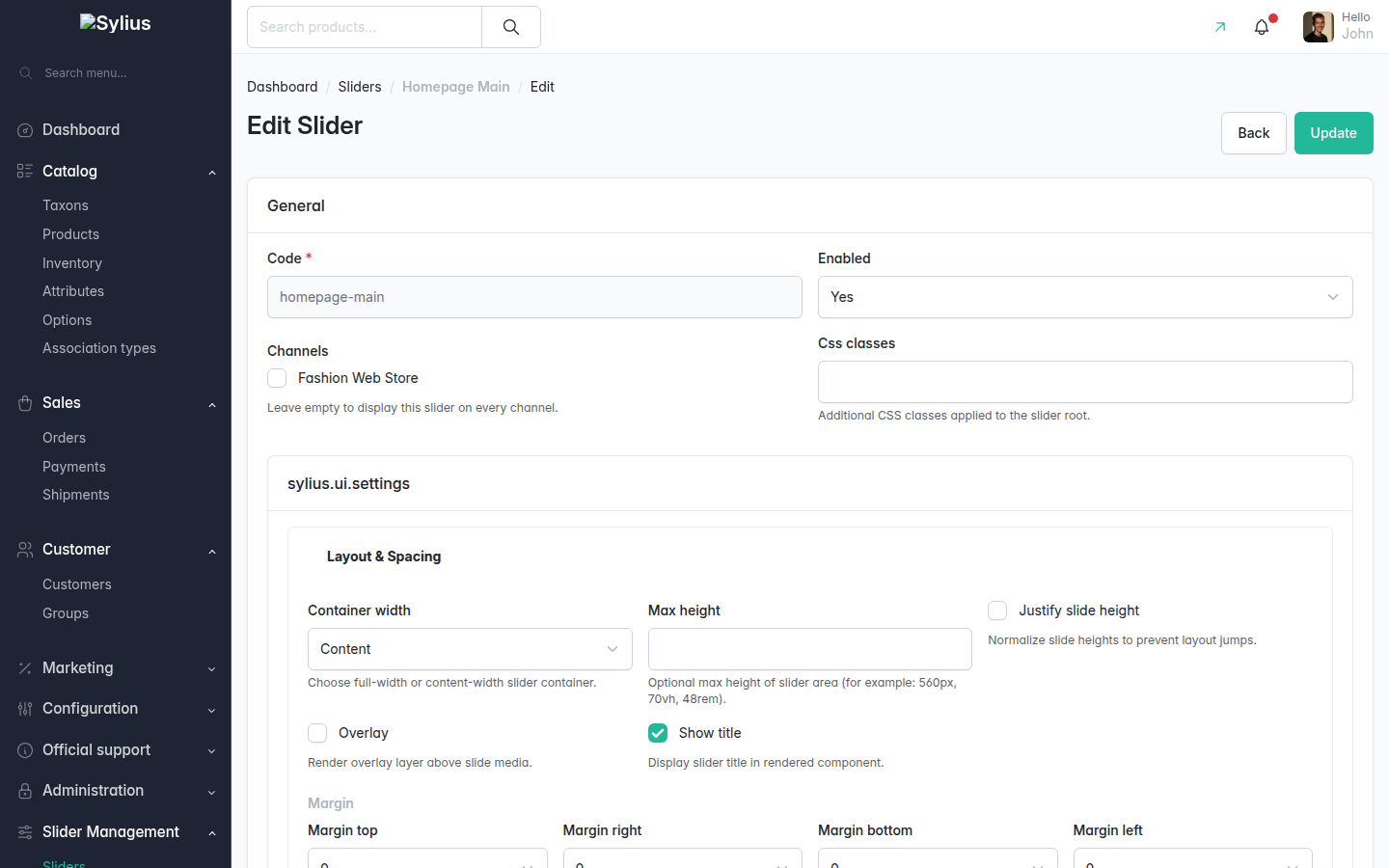1389x868 pixels.
Task: Open the Container width dropdown
Action: (470, 649)
